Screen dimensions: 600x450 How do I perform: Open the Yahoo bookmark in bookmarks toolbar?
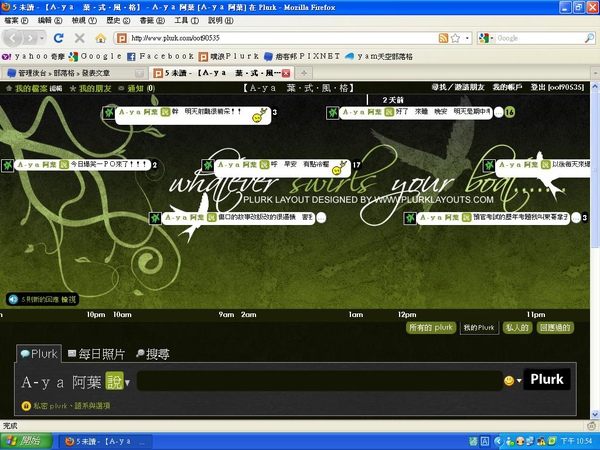[x=33, y=57]
